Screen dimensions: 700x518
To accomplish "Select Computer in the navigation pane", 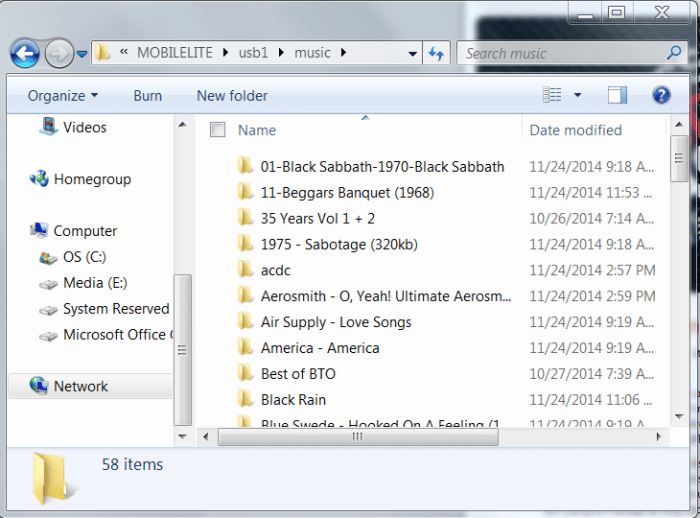I will click(x=74, y=230).
